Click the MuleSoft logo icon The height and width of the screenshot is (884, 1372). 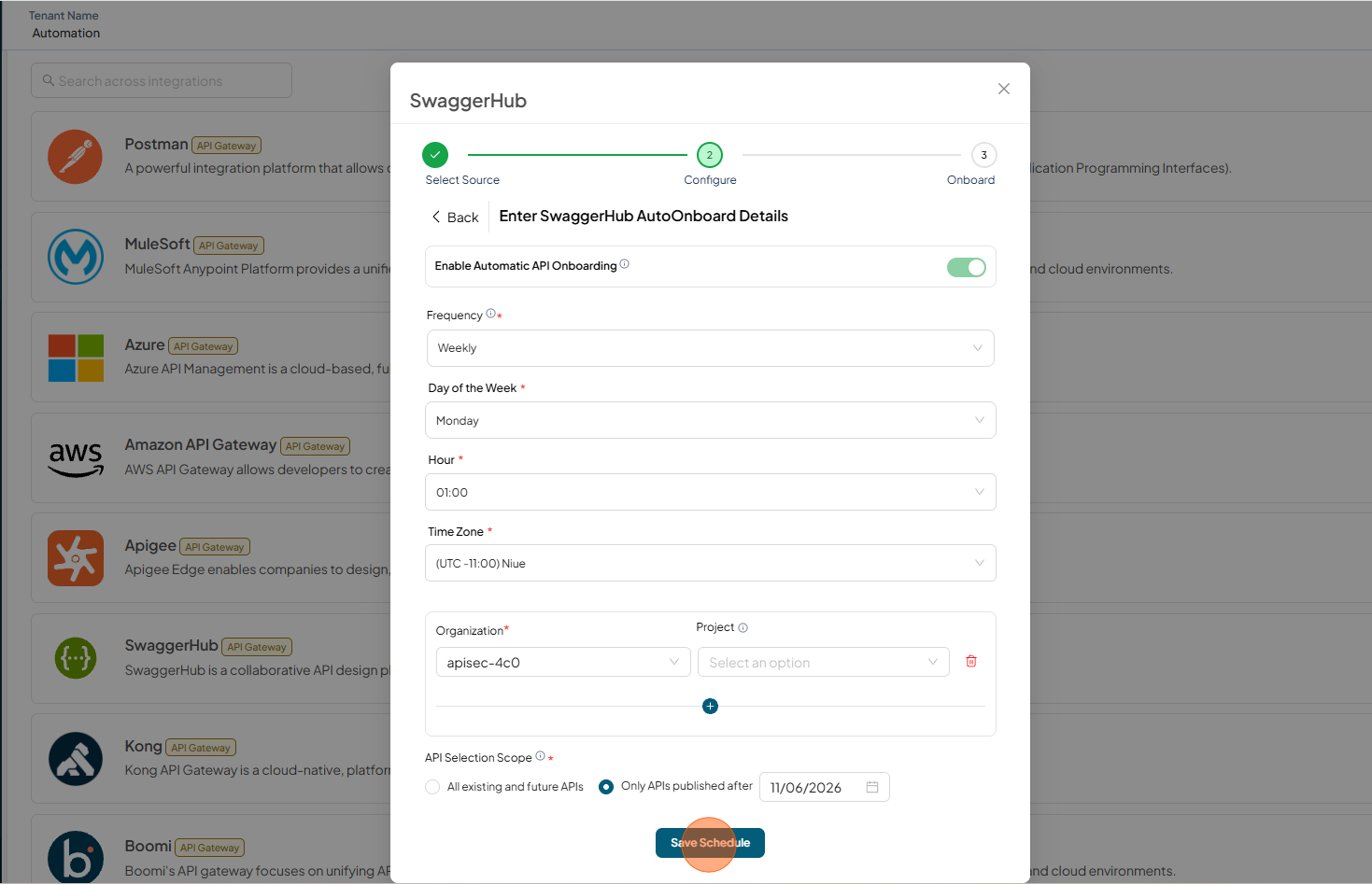[76, 257]
